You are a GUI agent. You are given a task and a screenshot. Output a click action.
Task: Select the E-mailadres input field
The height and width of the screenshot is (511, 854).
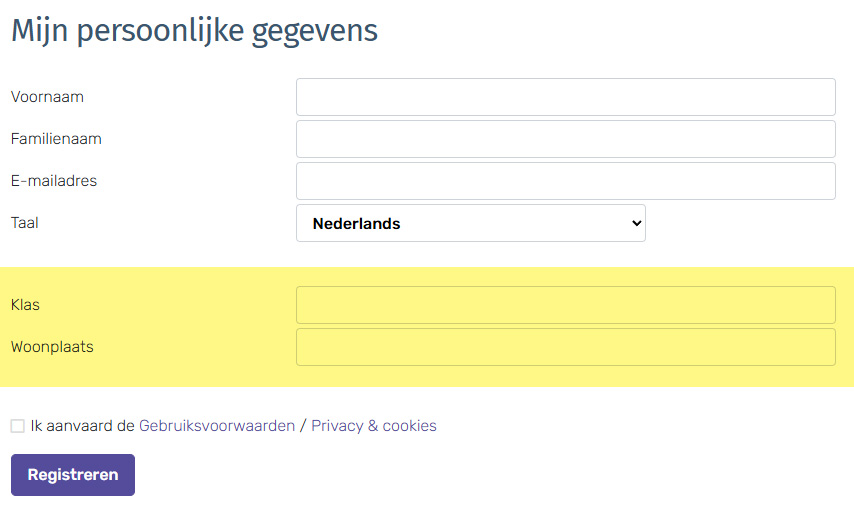pyautogui.click(x=565, y=181)
